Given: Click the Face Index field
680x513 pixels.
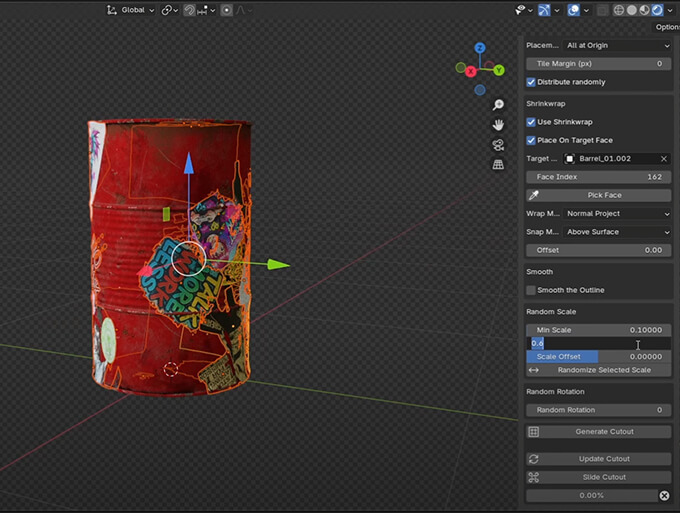Looking at the screenshot, I should [x=598, y=177].
